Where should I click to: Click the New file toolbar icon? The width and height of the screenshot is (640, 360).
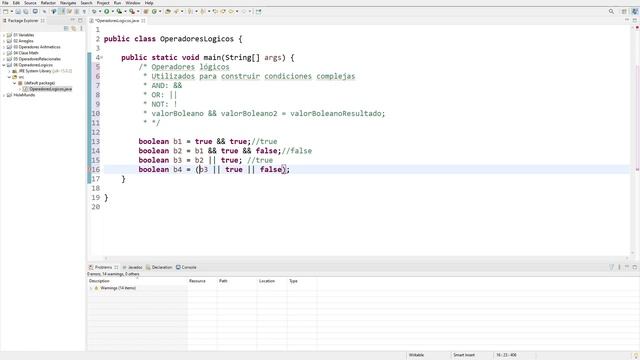point(6,11)
